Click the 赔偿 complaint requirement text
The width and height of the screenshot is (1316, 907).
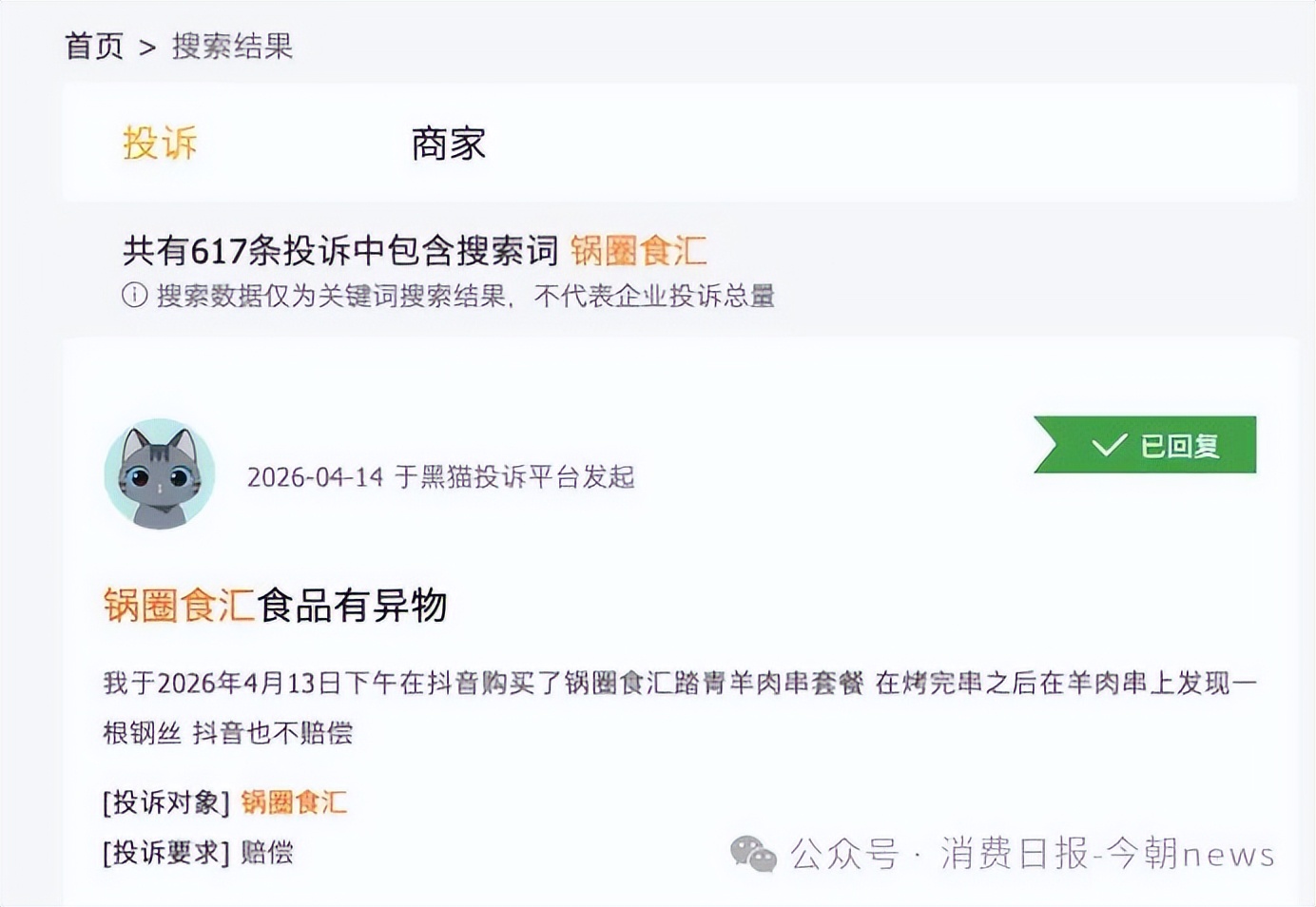click(267, 852)
